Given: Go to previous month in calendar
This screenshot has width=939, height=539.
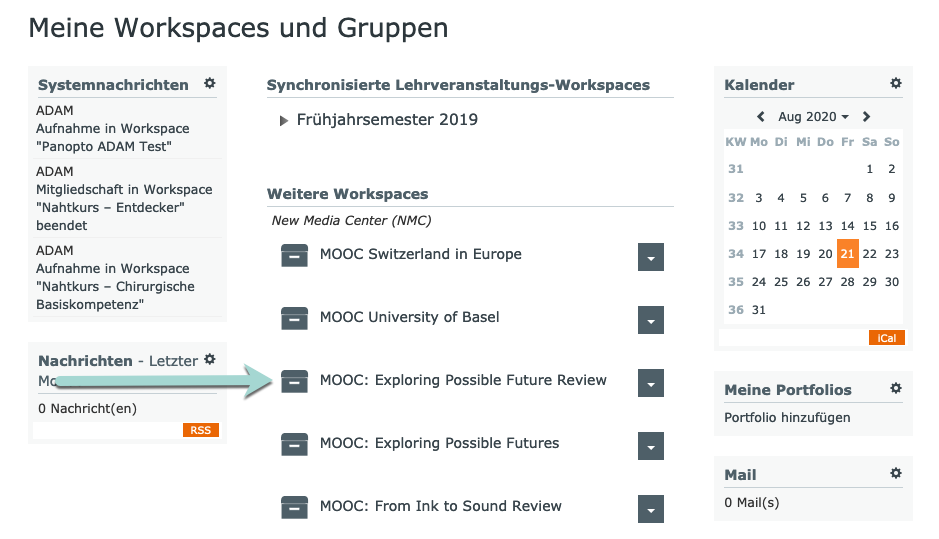Looking at the screenshot, I should tap(761, 117).
